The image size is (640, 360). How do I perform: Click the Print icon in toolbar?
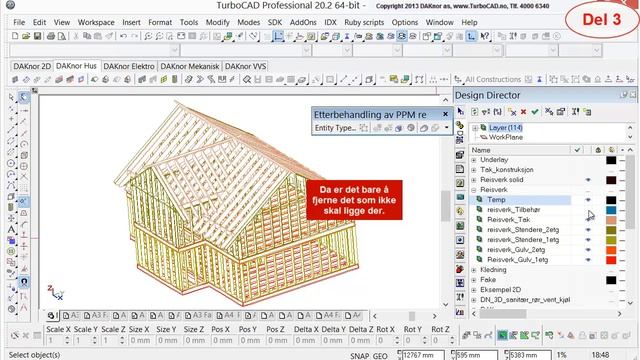pos(51,36)
